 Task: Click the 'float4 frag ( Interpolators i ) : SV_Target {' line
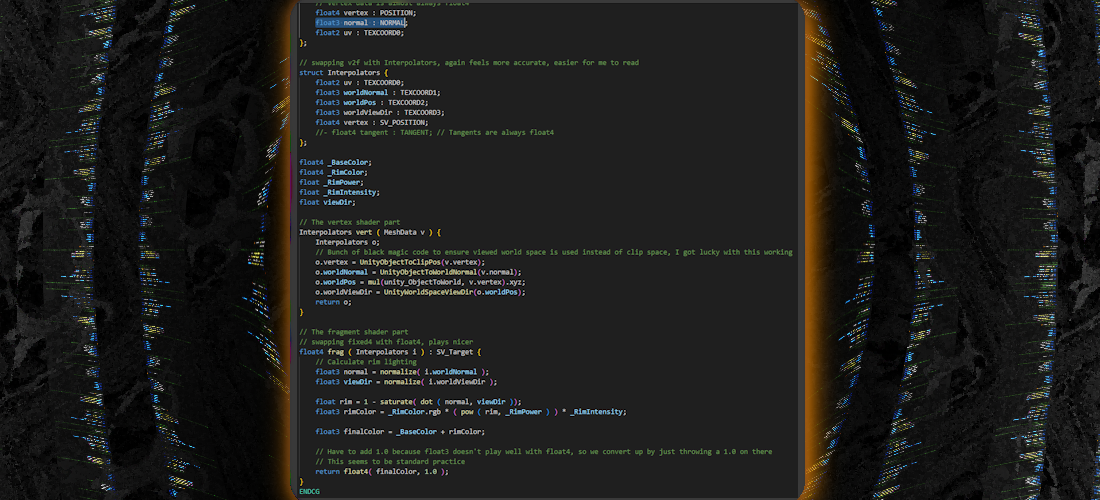390,352
